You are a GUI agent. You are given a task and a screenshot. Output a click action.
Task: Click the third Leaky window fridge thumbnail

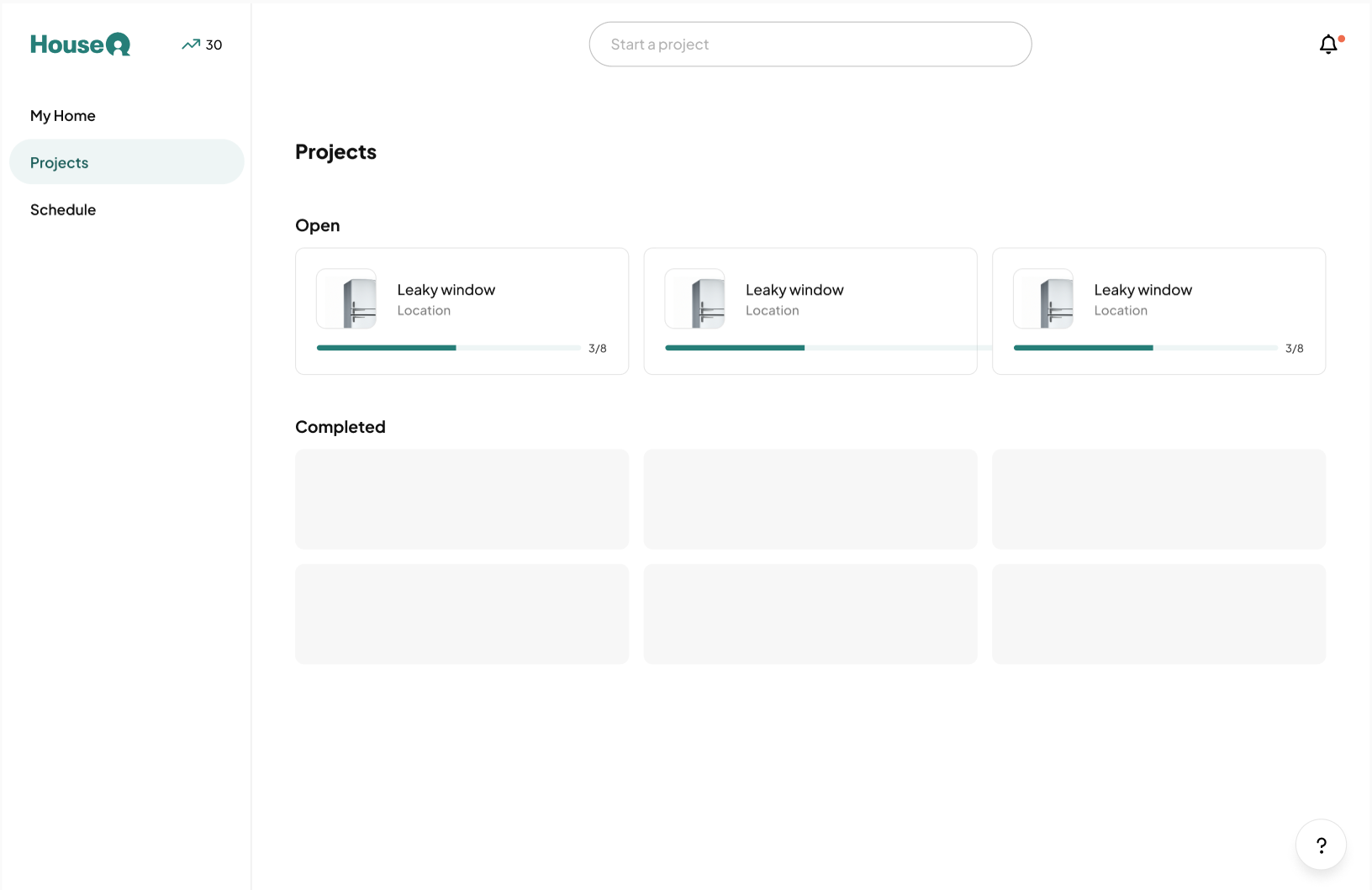click(1043, 299)
